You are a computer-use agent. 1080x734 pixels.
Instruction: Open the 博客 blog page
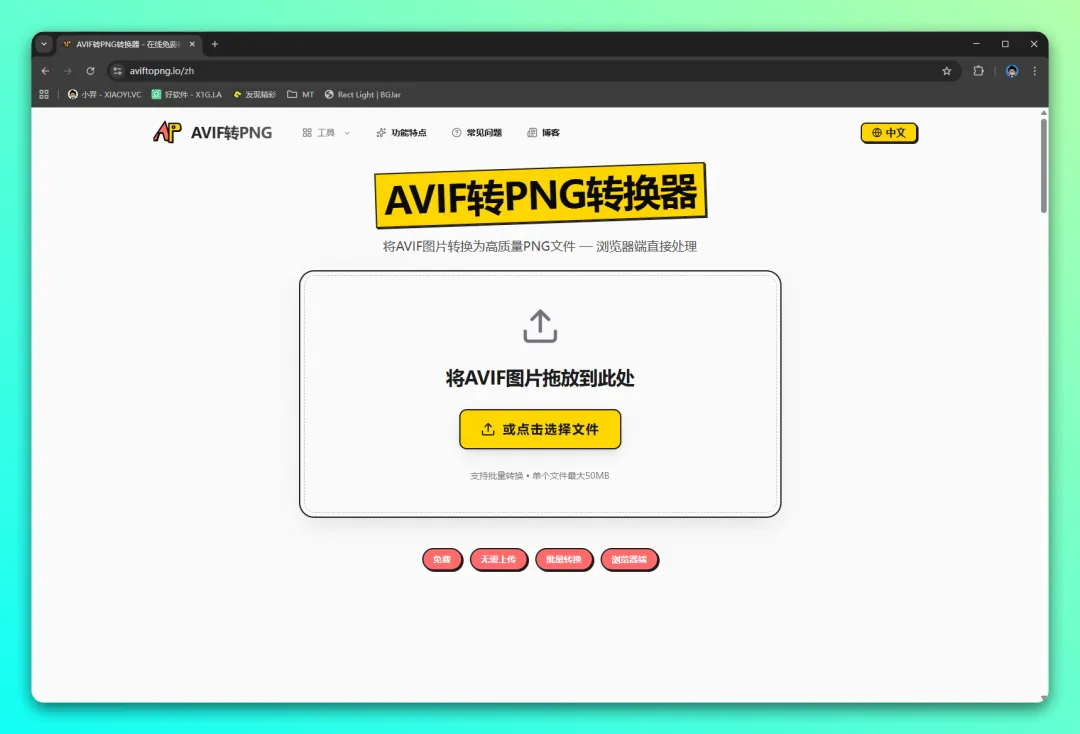[543, 133]
